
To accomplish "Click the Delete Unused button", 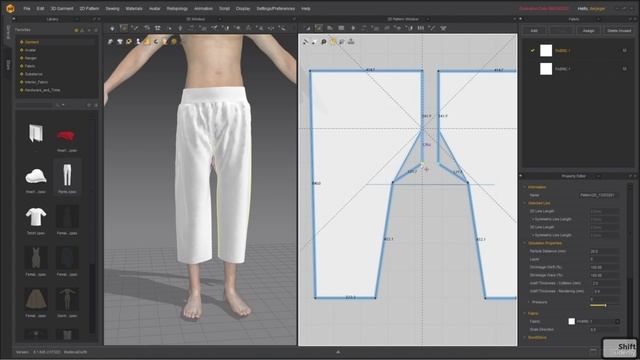I will (x=619, y=31).
